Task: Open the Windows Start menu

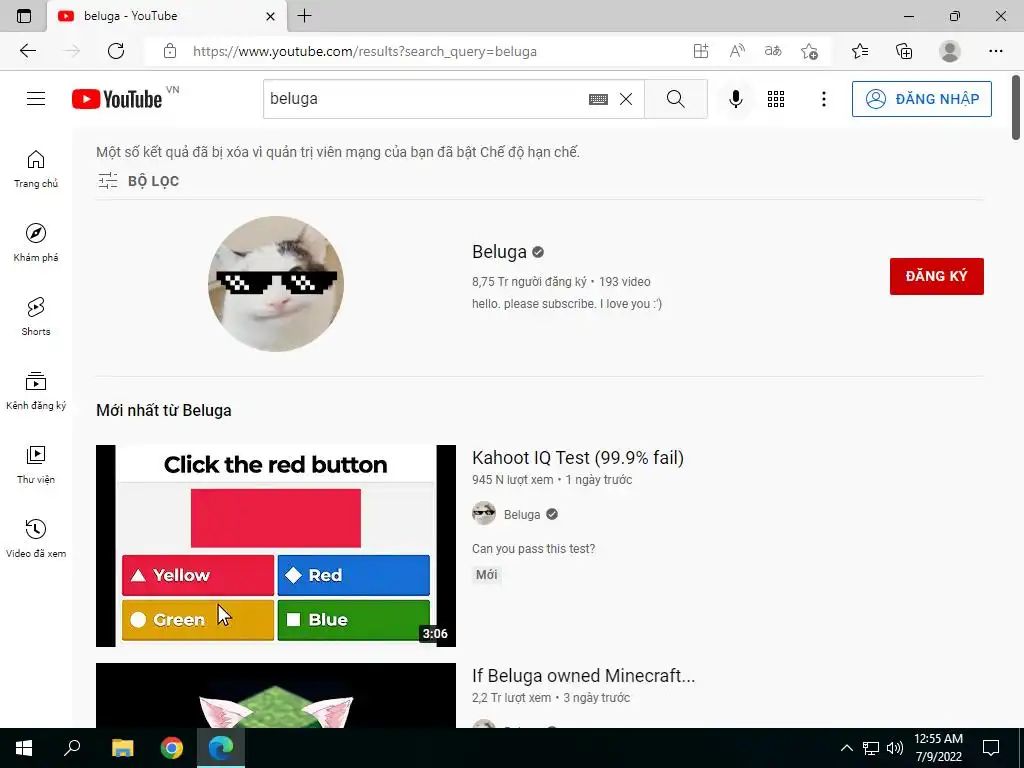Action: 24,748
